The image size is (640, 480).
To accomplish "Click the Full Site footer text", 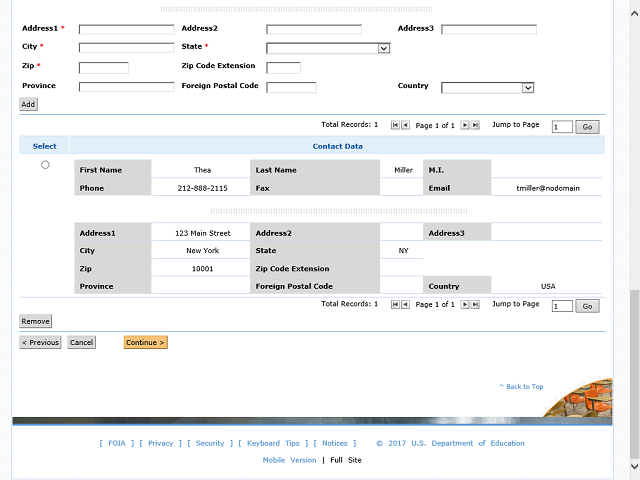I will [346, 460].
